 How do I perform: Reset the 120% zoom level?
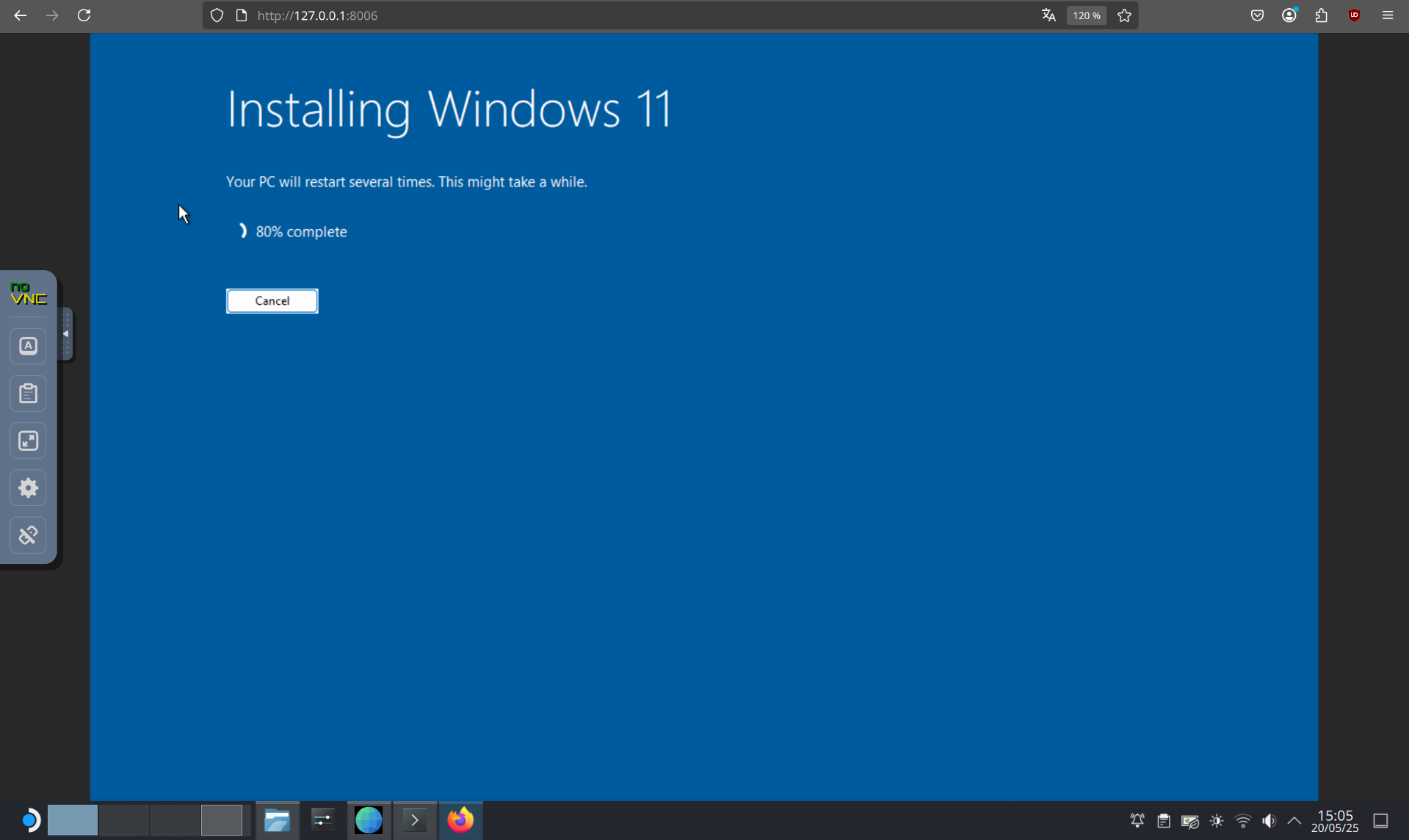pyautogui.click(x=1087, y=15)
